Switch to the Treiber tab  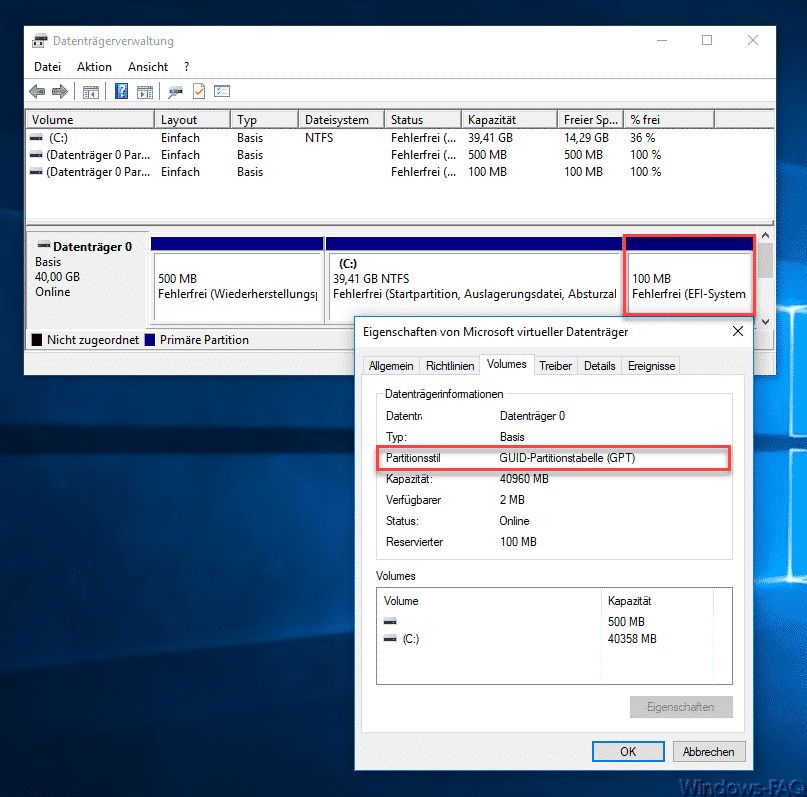tap(555, 365)
